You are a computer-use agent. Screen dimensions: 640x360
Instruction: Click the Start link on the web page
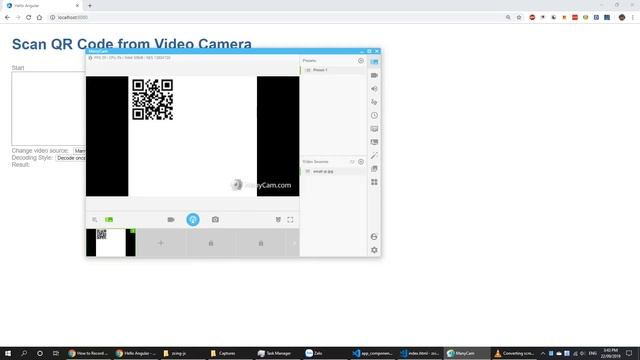pos(18,68)
